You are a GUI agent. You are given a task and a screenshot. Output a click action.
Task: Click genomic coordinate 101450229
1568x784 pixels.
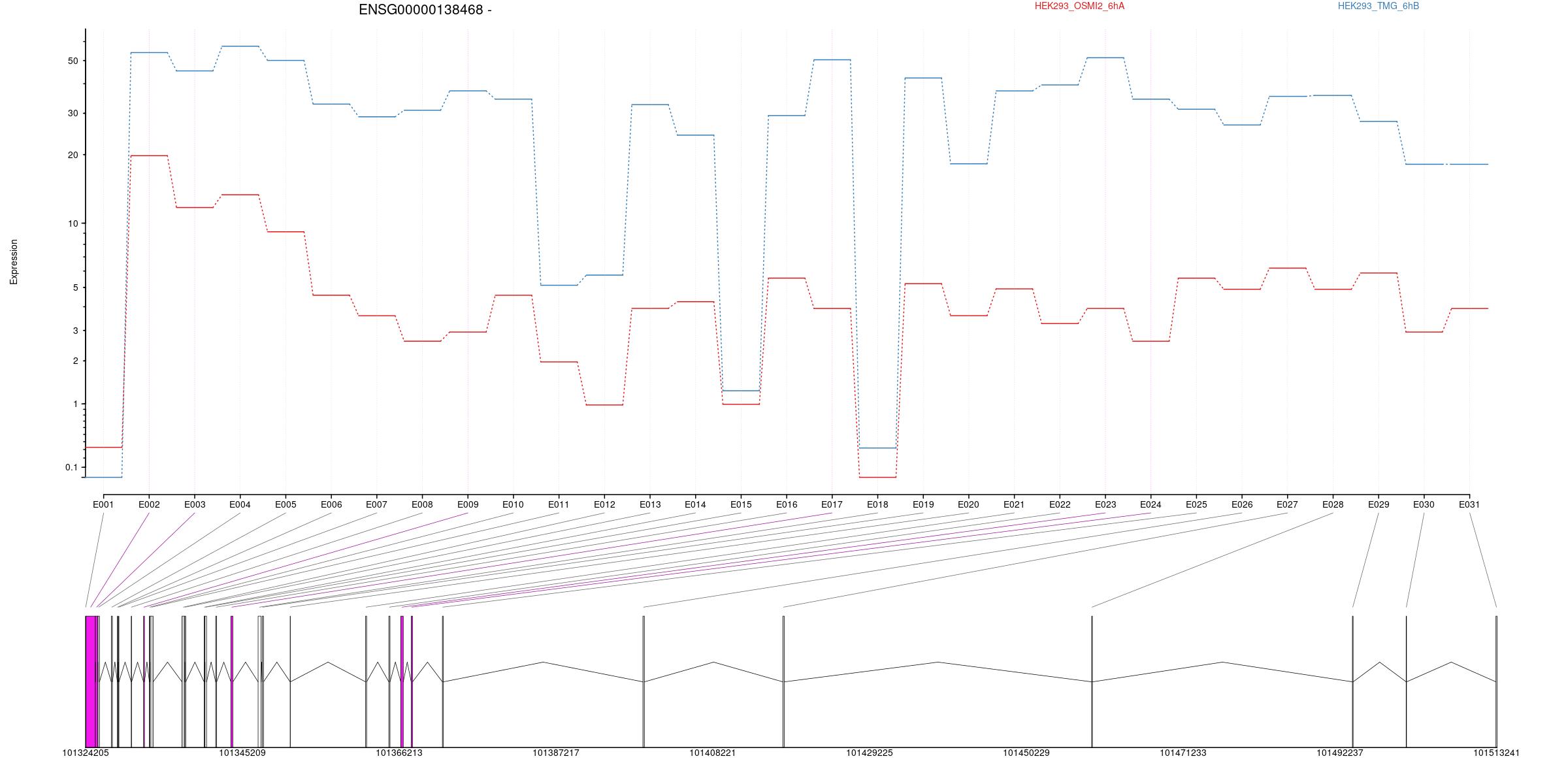[1026, 753]
